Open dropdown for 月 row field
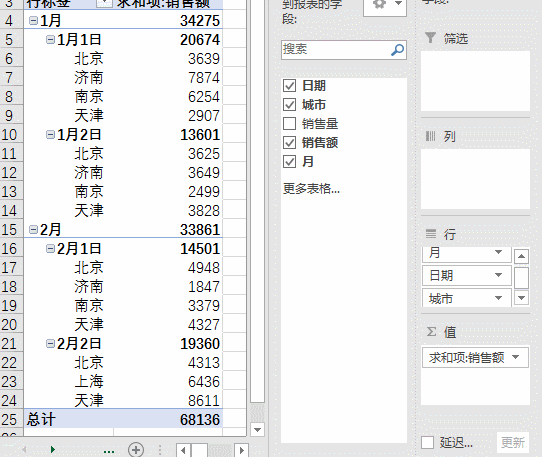This screenshot has height=457, width=542. (x=498, y=252)
